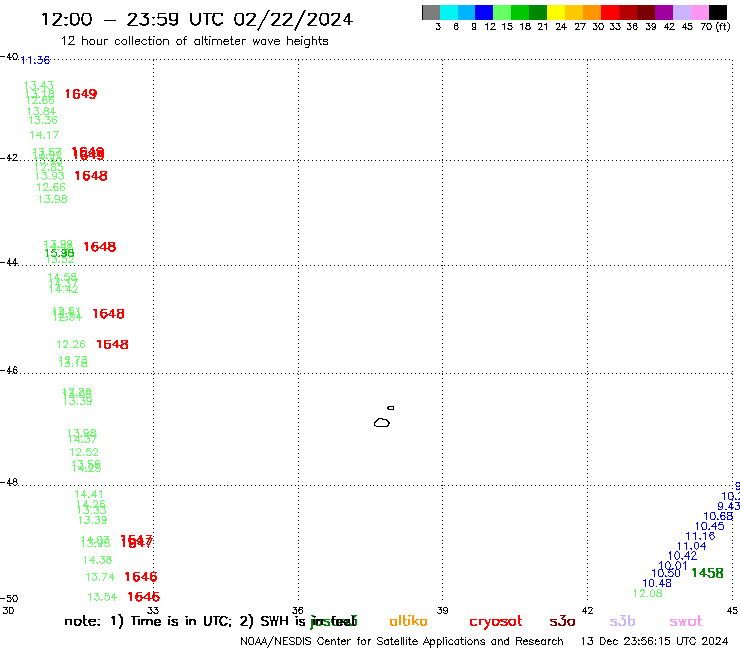Click the blue '10.45' wave height value
Viewport: 740px width, 650px height.
[x=709, y=526]
